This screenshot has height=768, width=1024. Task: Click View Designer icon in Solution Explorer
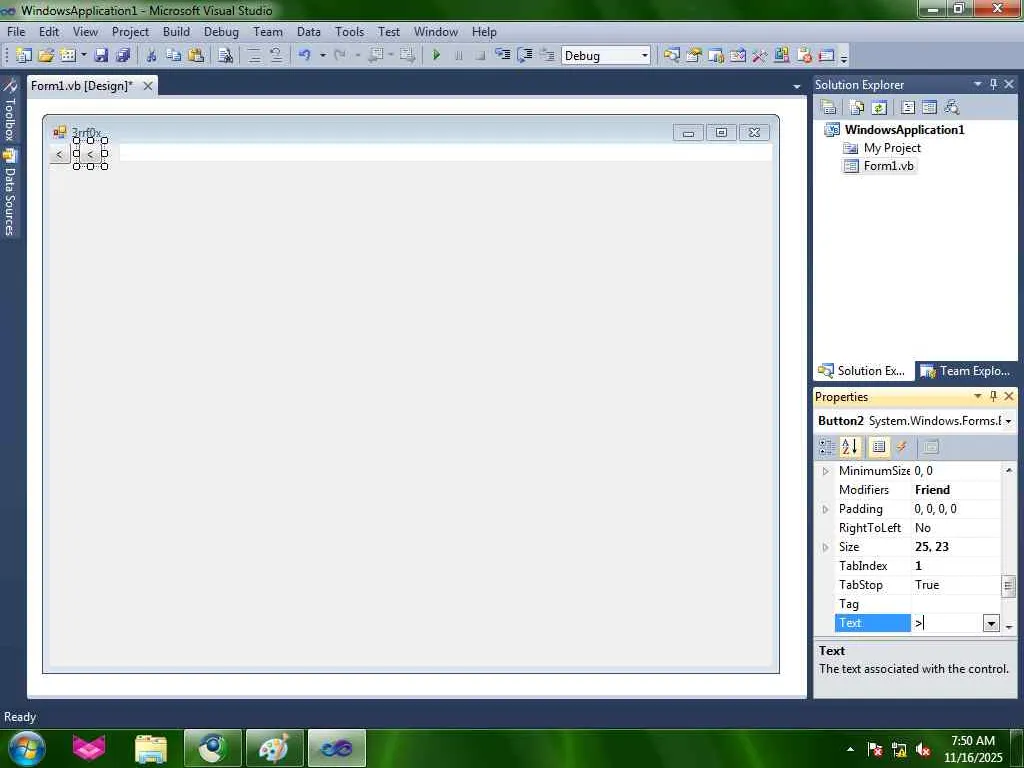coord(929,107)
